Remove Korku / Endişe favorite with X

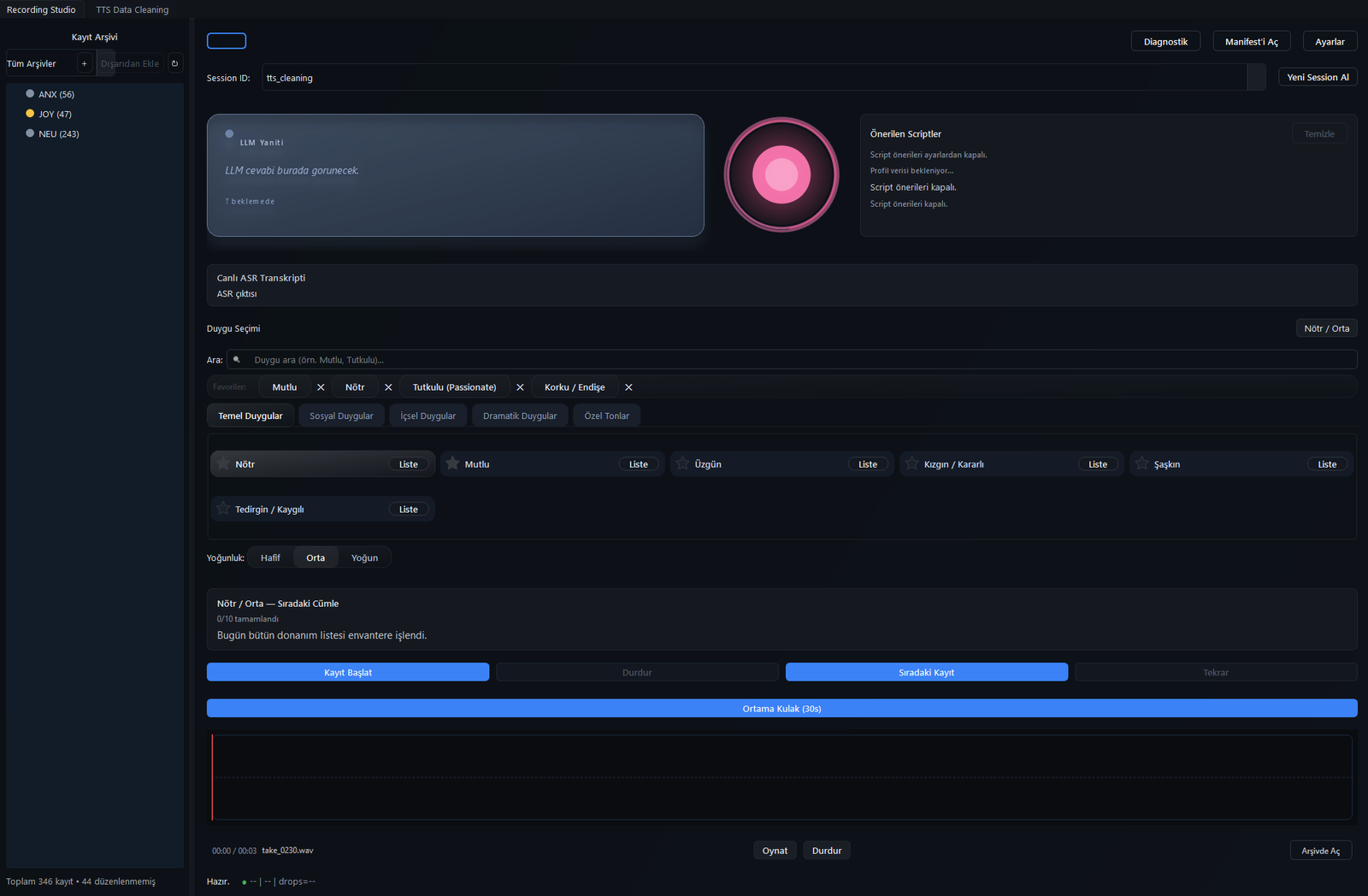tap(628, 387)
